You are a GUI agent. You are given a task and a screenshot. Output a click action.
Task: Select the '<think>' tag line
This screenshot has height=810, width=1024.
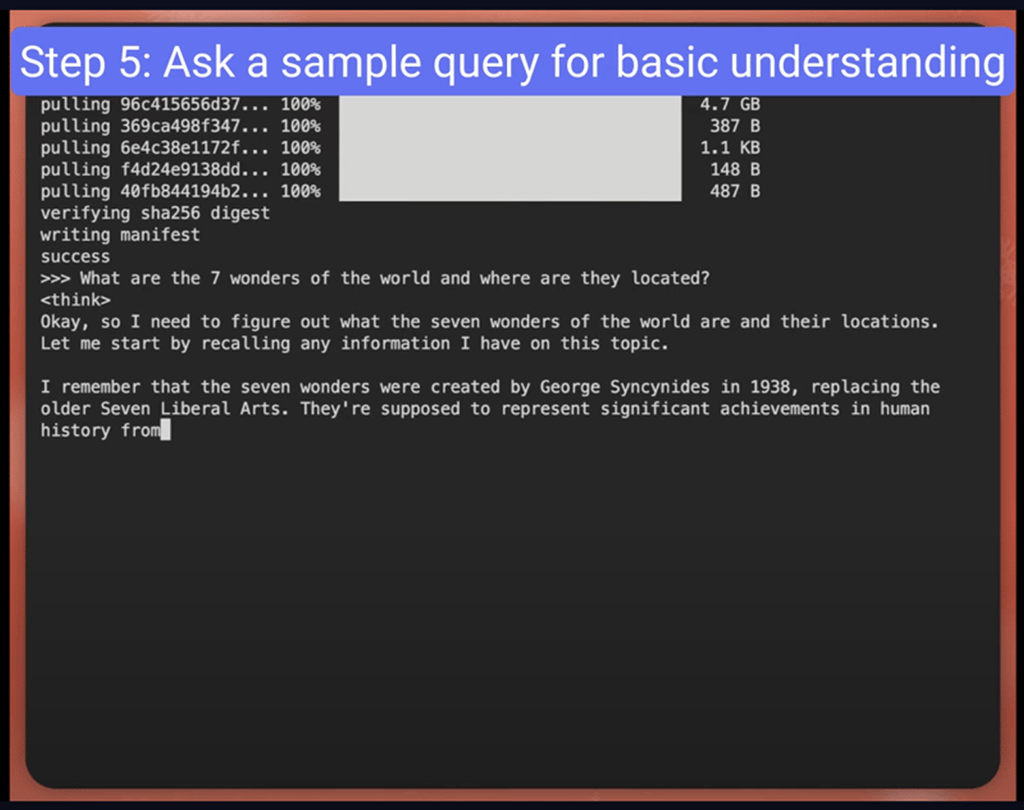(x=75, y=300)
